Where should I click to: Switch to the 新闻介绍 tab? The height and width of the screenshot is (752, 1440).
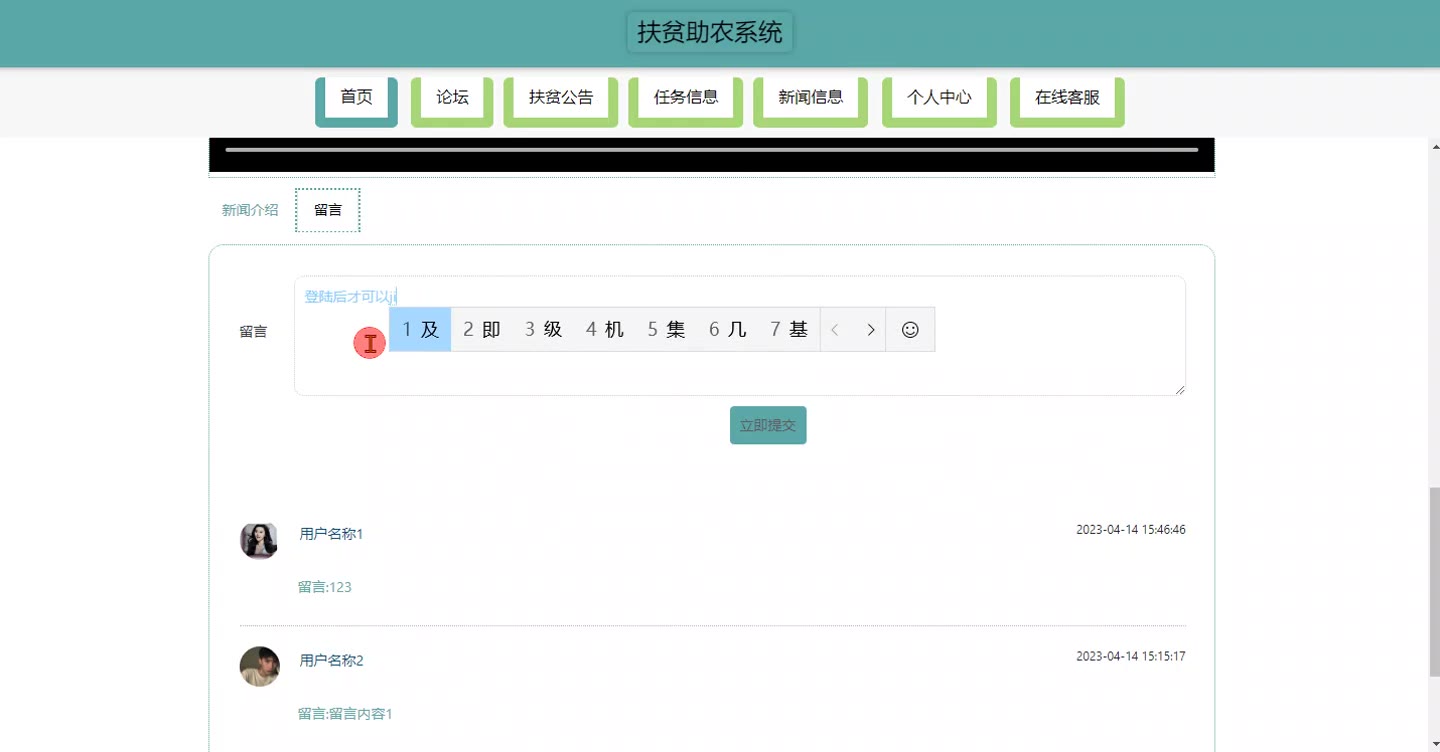tap(250, 210)
